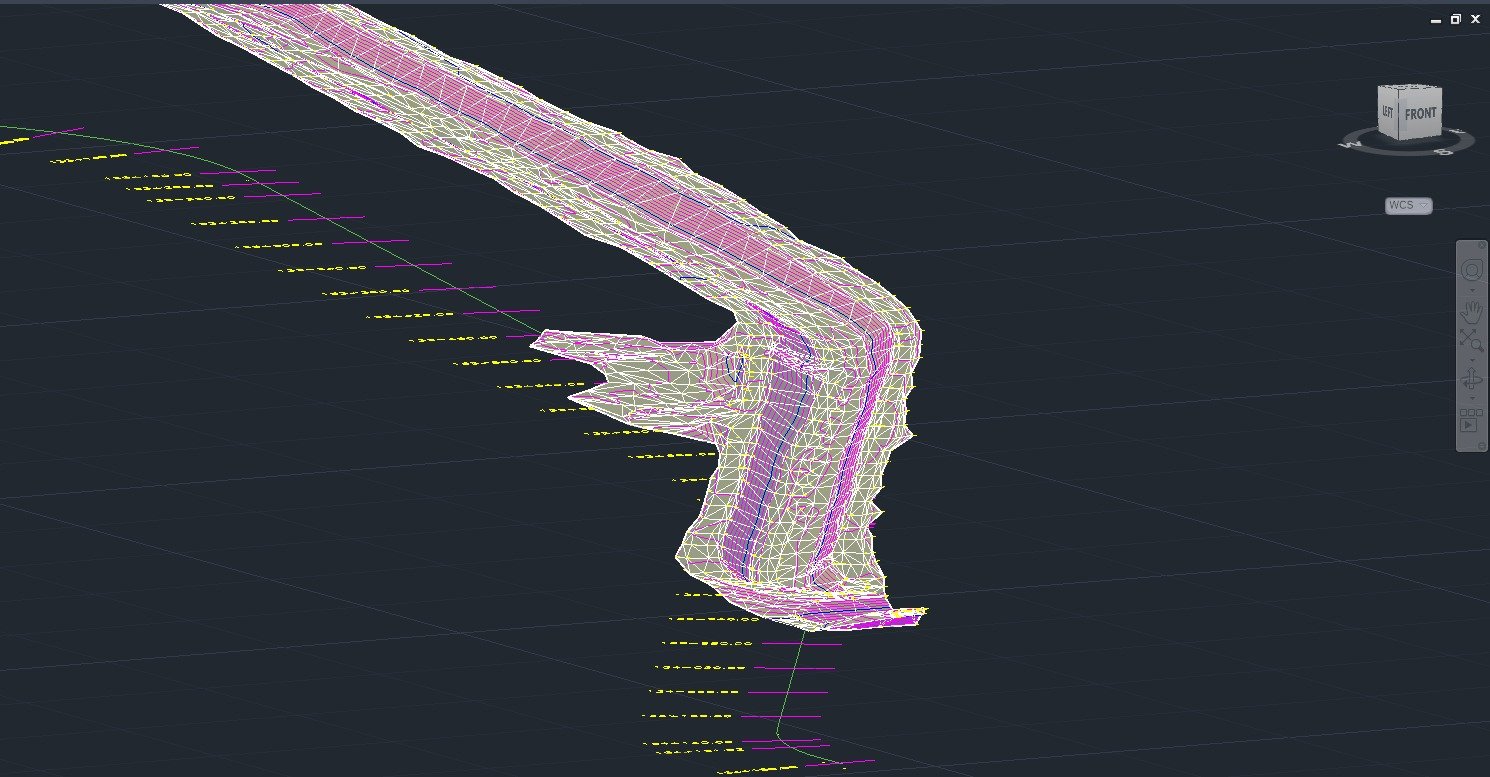The width and height of the screenshot is (1490, 777).
Task: Activate the Pan hand tool
Action: [1471, 311]
